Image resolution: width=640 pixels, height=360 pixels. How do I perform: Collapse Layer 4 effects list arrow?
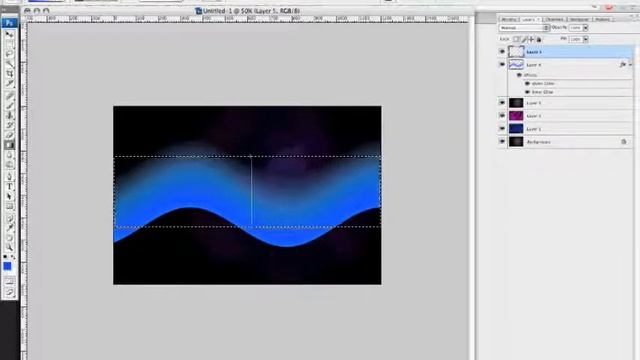630,65
